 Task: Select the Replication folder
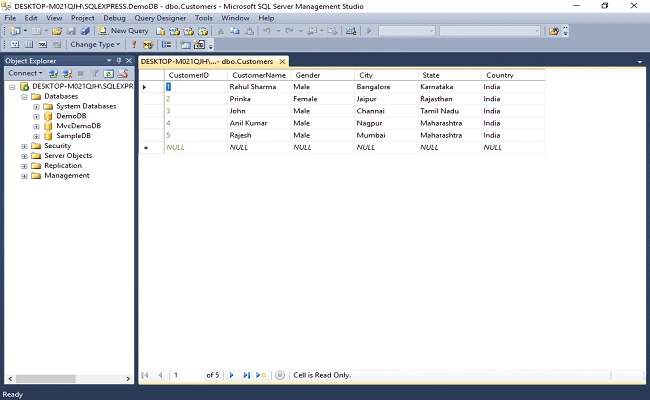63,166
